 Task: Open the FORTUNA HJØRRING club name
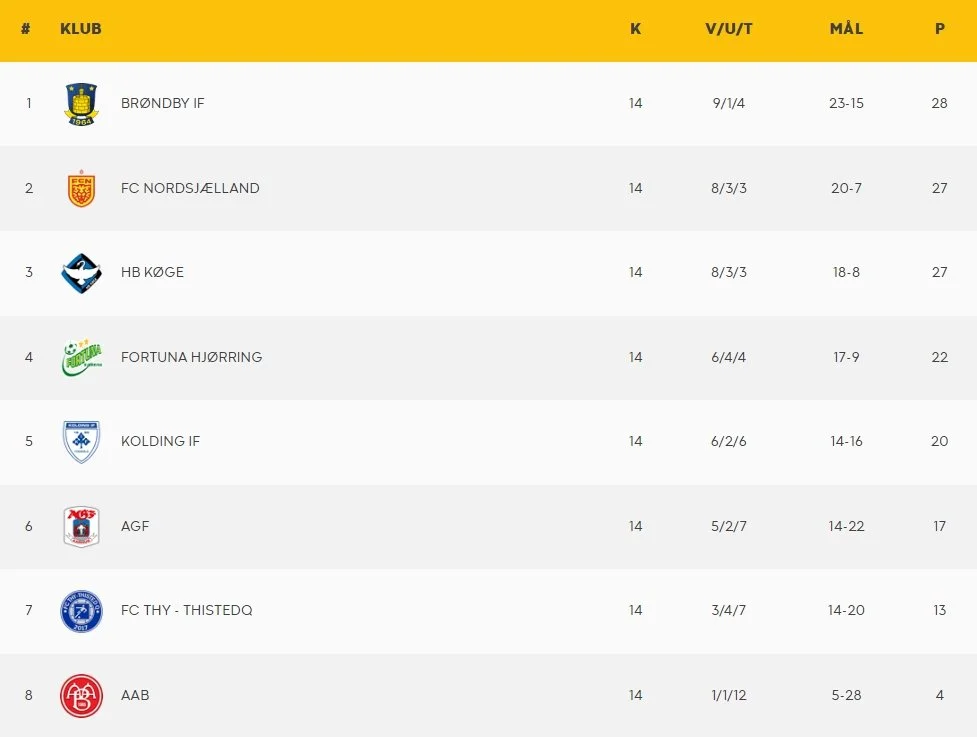pyautogui.click(x=191, y=357)
